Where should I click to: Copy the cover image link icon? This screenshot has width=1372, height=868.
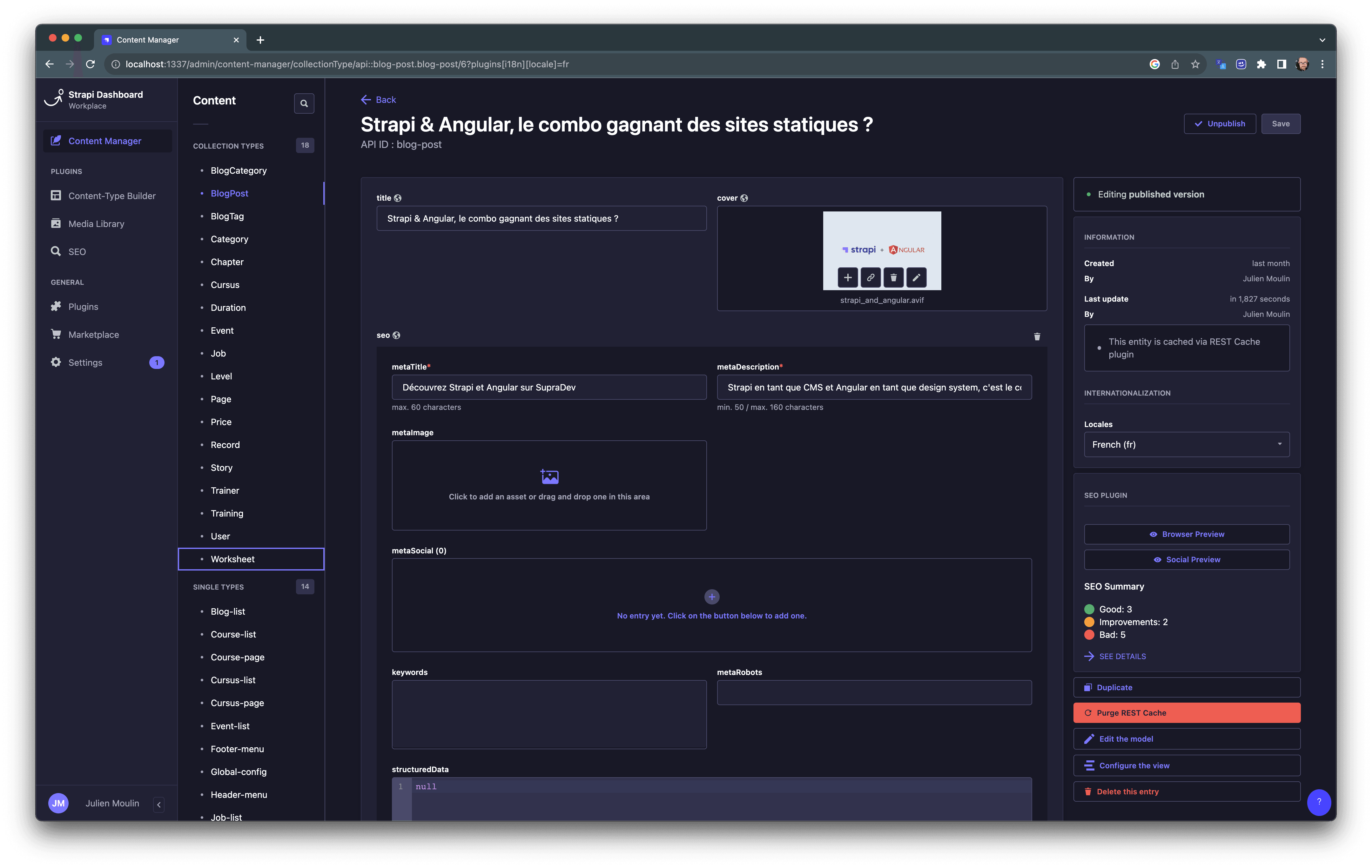(870, 277)
